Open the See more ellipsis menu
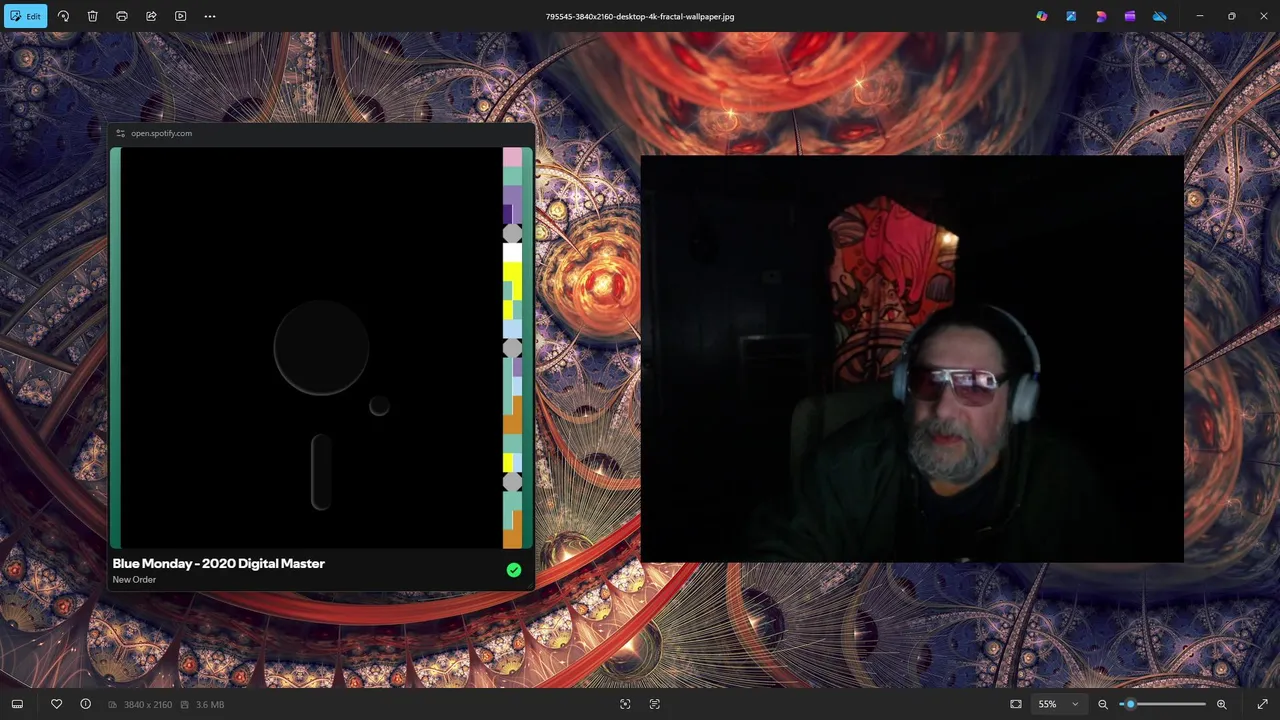 210,16
